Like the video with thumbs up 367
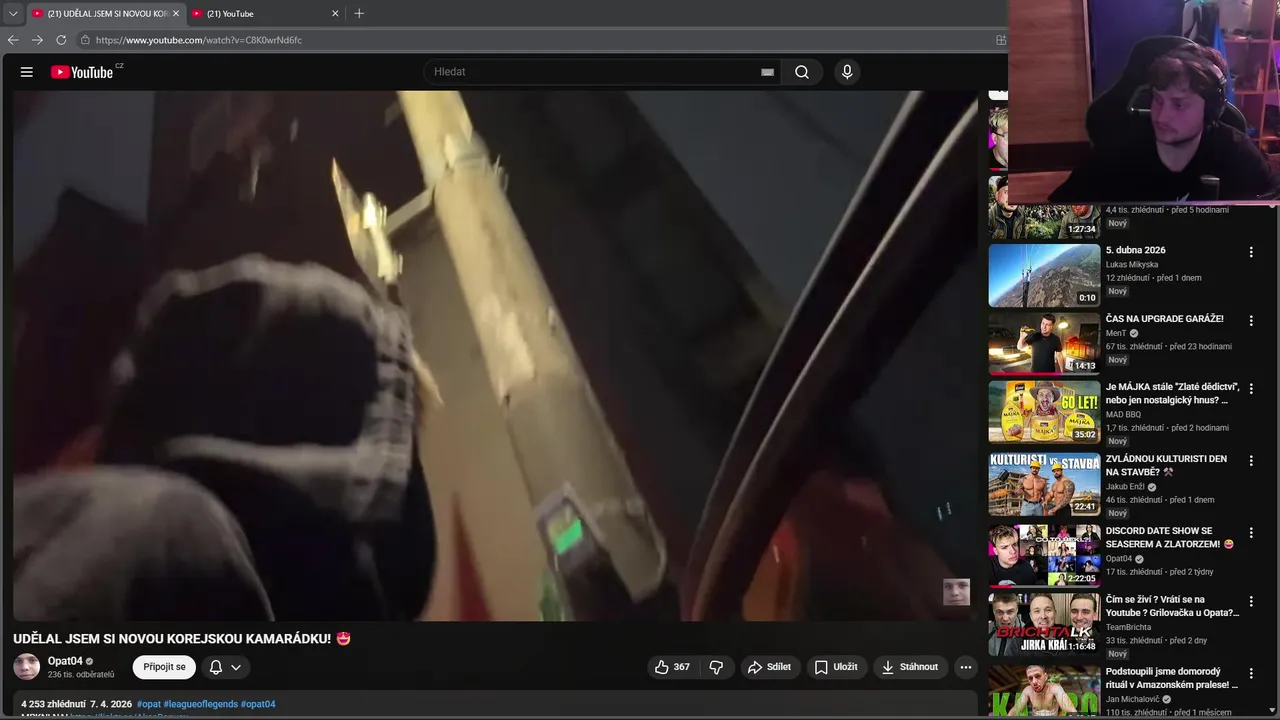This screenshot has width=1280, height=720. point(672,667)
